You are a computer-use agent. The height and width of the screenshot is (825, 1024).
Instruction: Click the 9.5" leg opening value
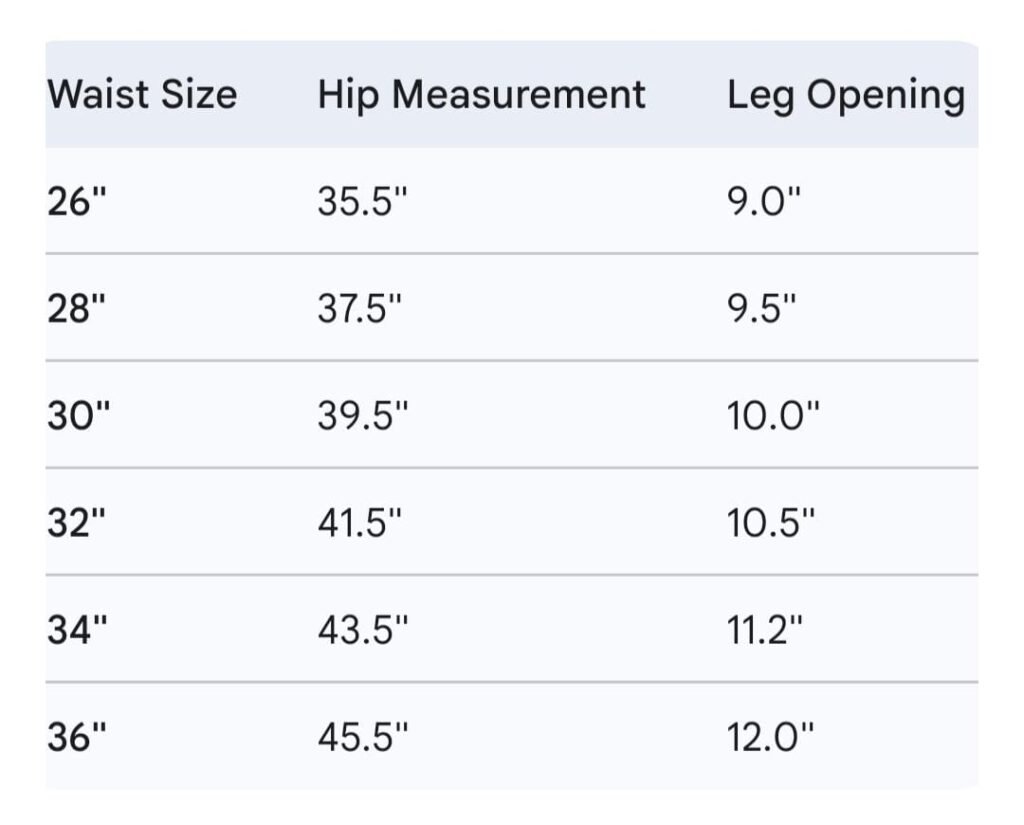[764, 309]
